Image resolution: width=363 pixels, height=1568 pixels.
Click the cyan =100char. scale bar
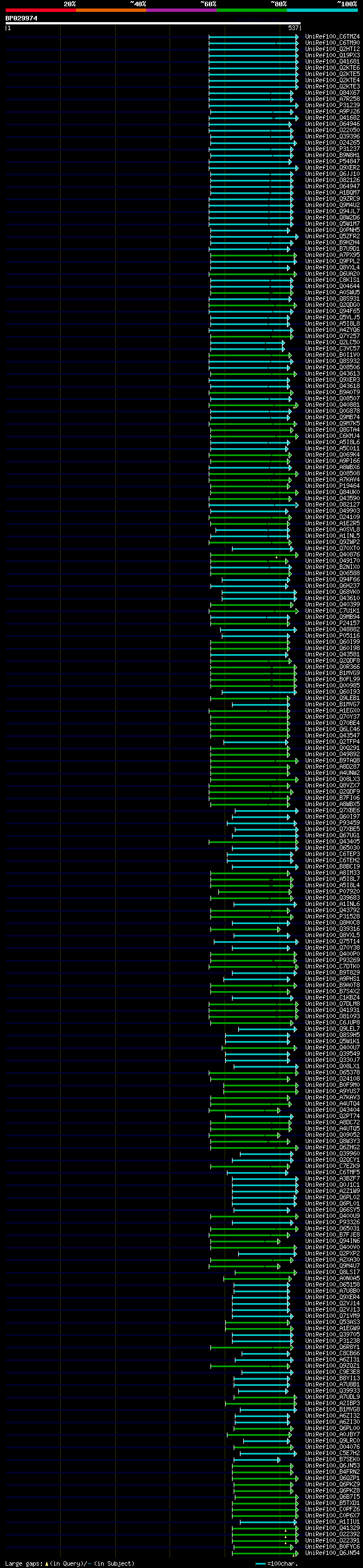pyautogui.click(x=261, y=1563)
